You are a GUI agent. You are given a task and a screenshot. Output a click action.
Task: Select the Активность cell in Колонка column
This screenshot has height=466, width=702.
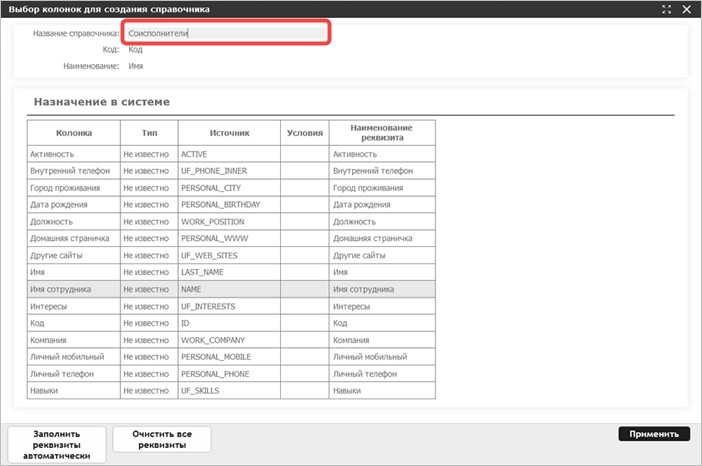(x=74, y=154)
